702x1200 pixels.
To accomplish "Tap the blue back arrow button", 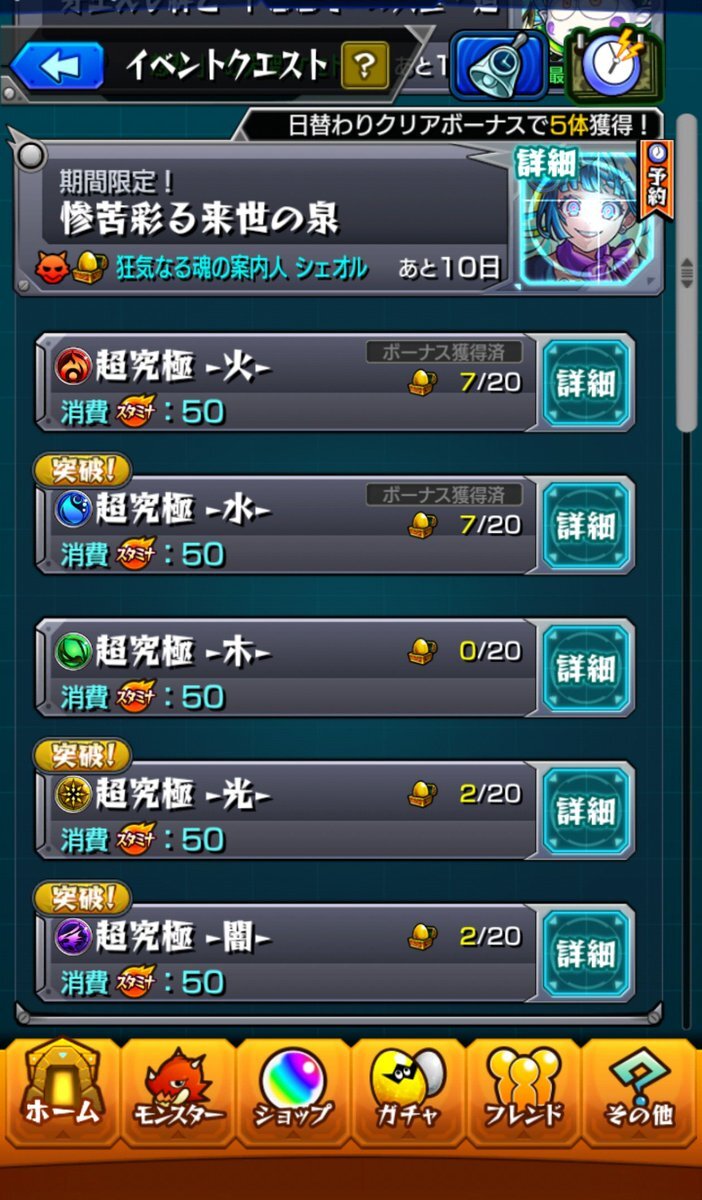I will [x=56, y=65].
